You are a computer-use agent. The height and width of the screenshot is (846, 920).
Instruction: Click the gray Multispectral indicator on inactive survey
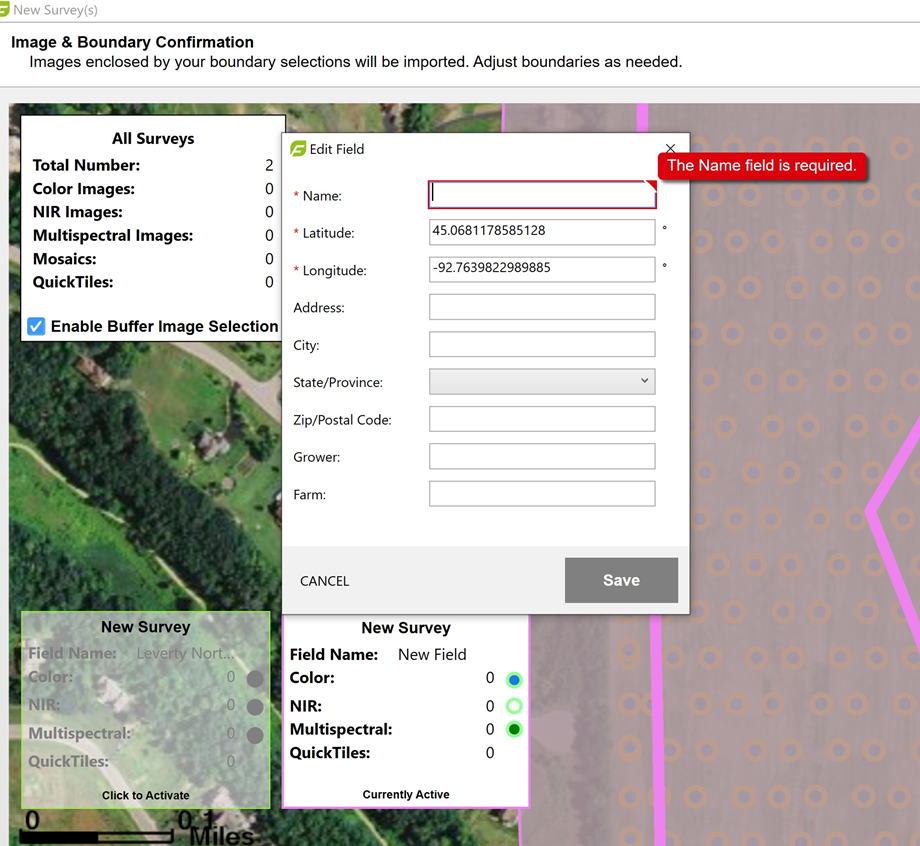255,735
